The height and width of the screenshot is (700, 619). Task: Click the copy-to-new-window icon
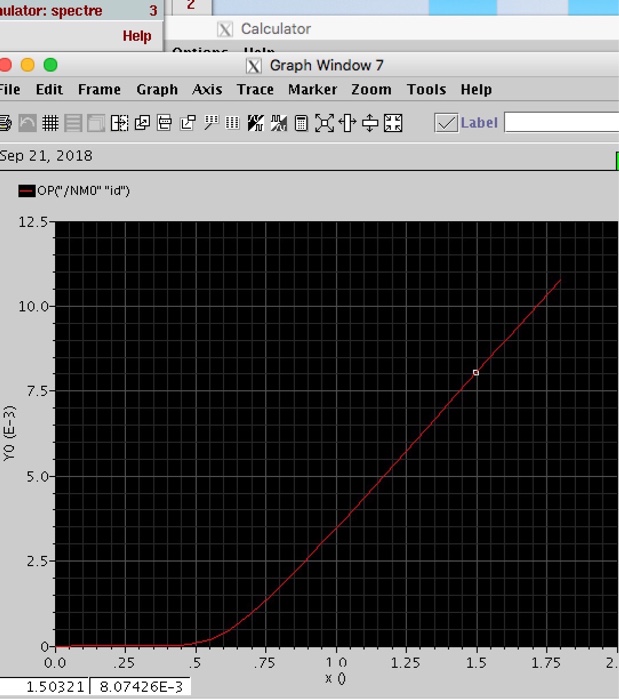click(142, 123)
